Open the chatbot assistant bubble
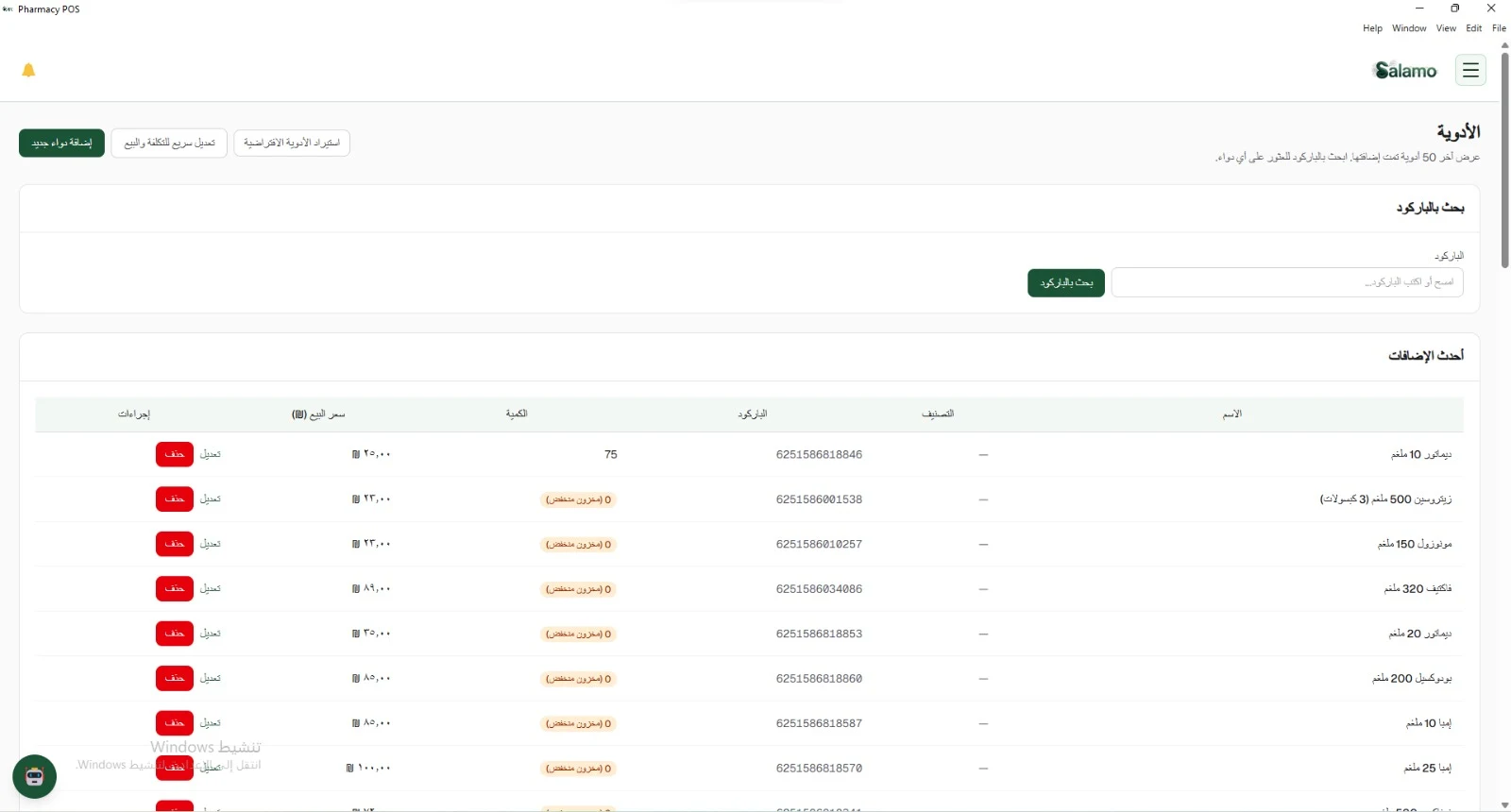 34,776
